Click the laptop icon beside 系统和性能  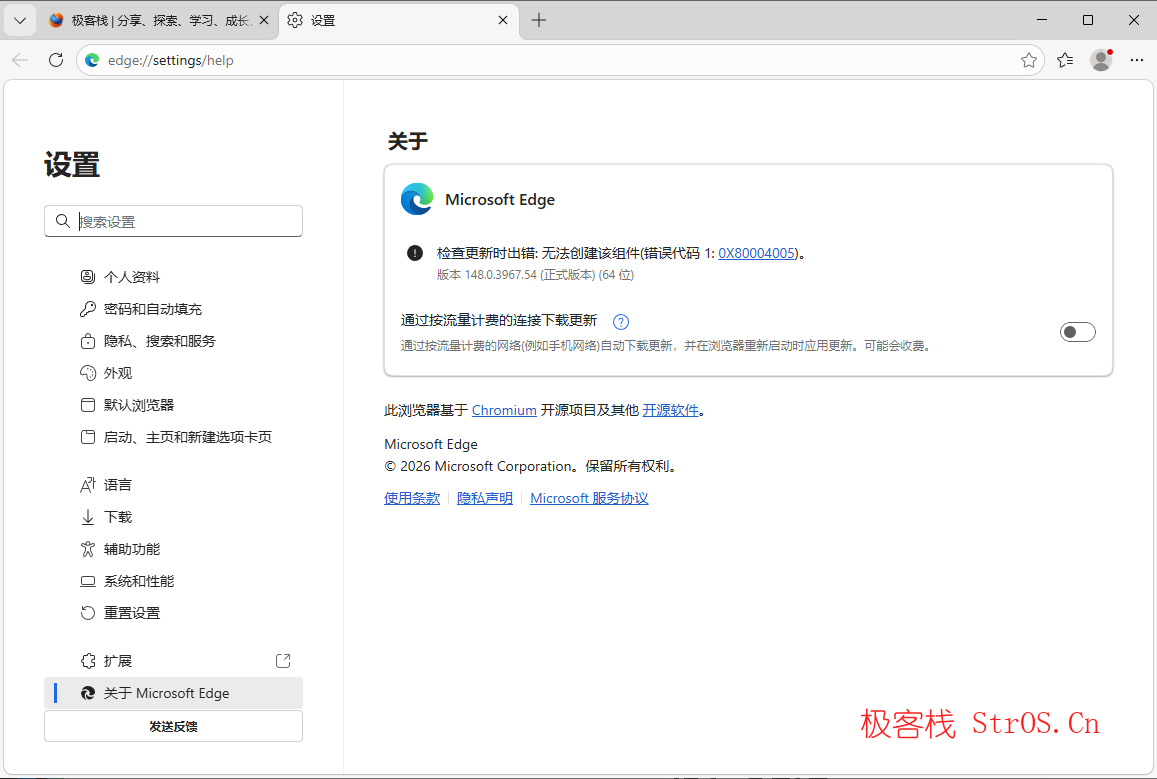click(88, 581)
